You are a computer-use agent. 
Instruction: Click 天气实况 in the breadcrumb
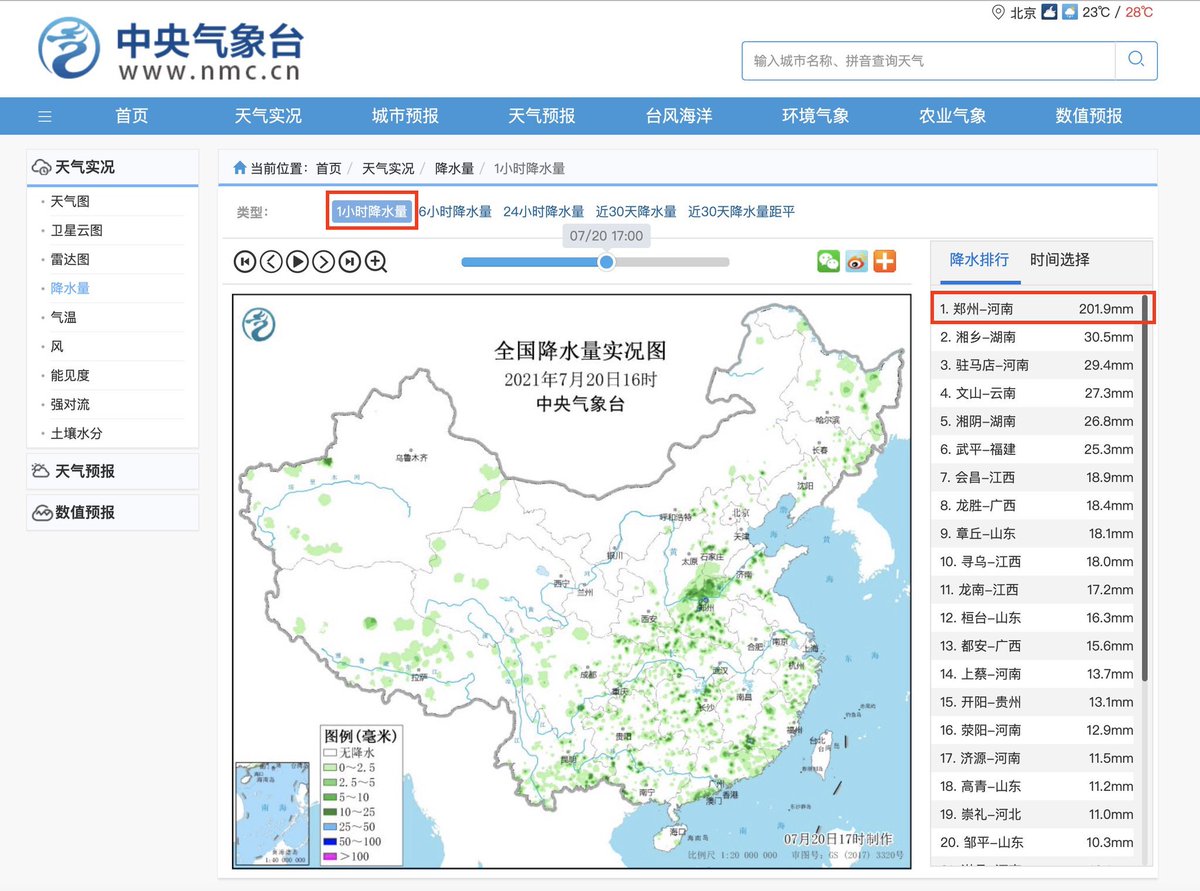click(388, 168)
